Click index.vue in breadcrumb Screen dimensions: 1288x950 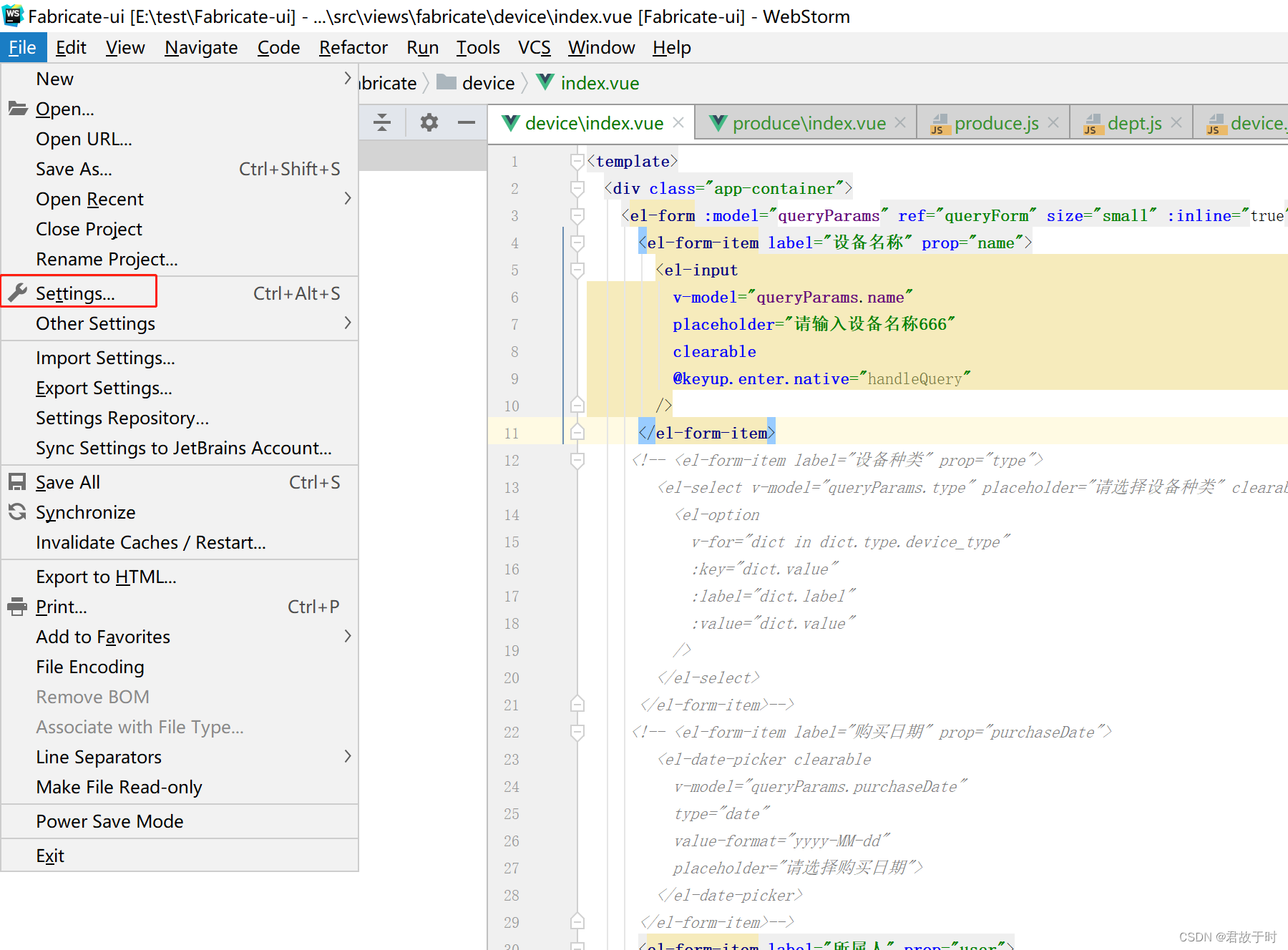(x=588, y=83)
